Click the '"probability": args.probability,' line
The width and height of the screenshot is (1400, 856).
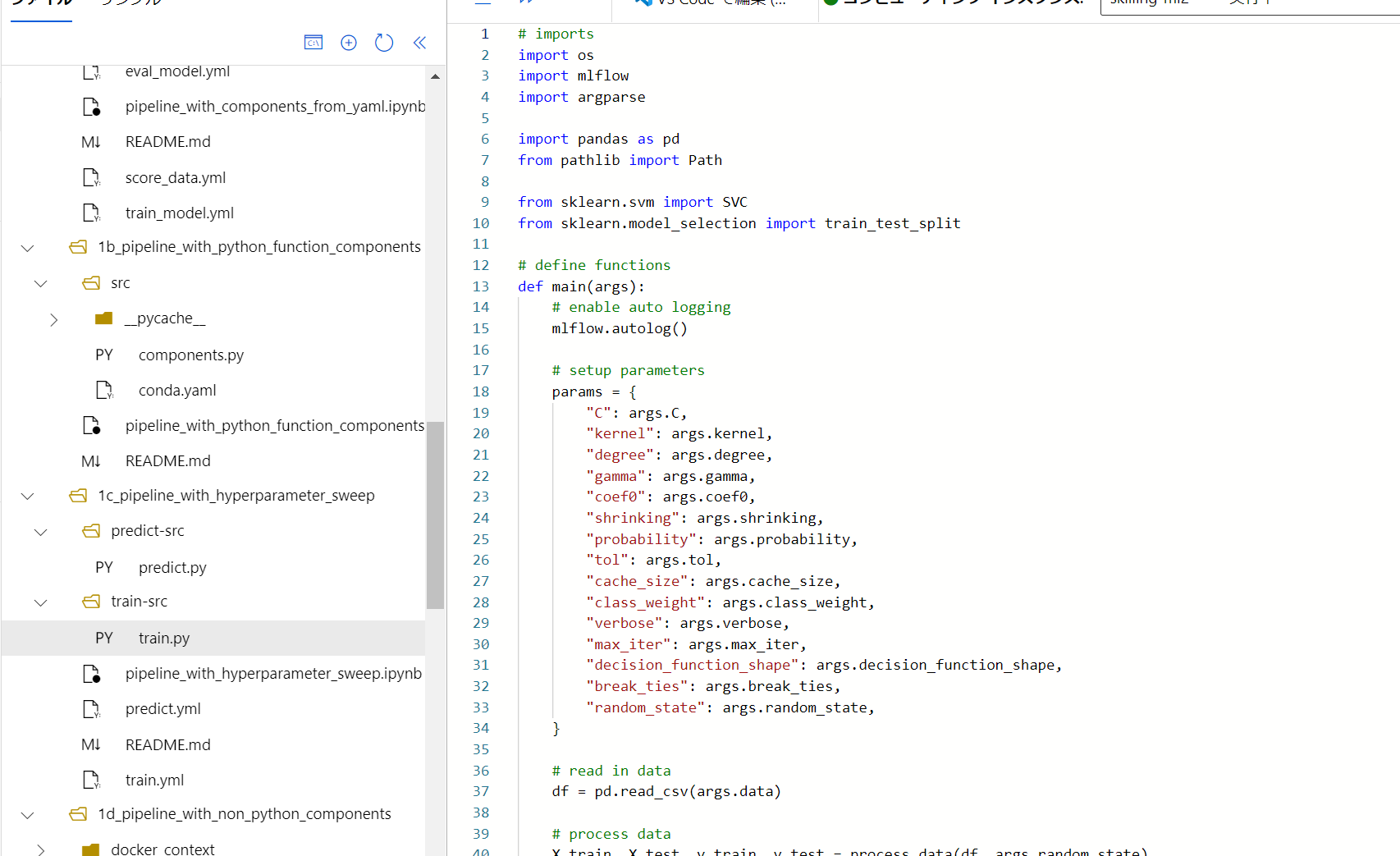[x=721, y=539]
